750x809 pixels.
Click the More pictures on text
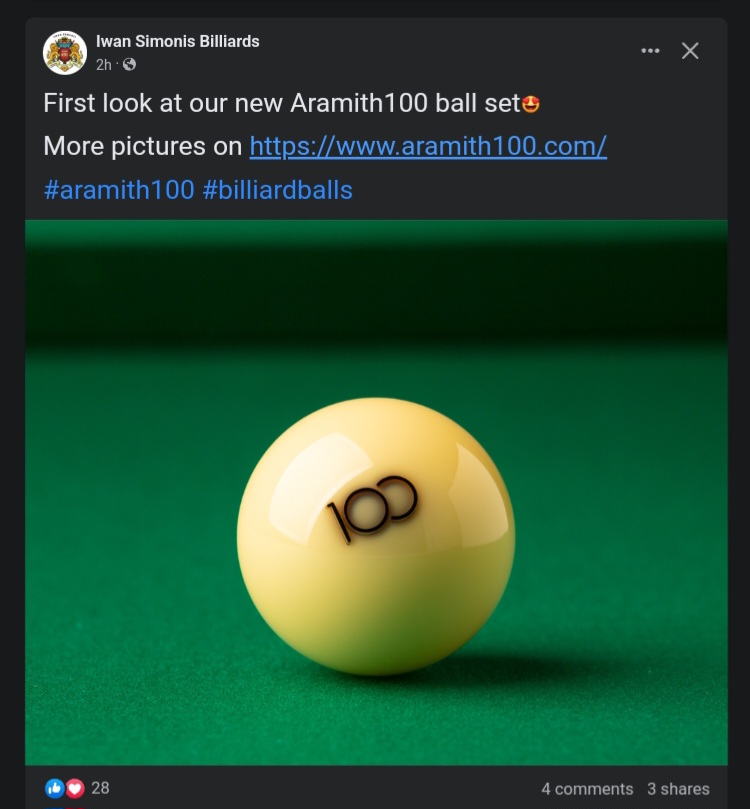[x=143, y=146]
